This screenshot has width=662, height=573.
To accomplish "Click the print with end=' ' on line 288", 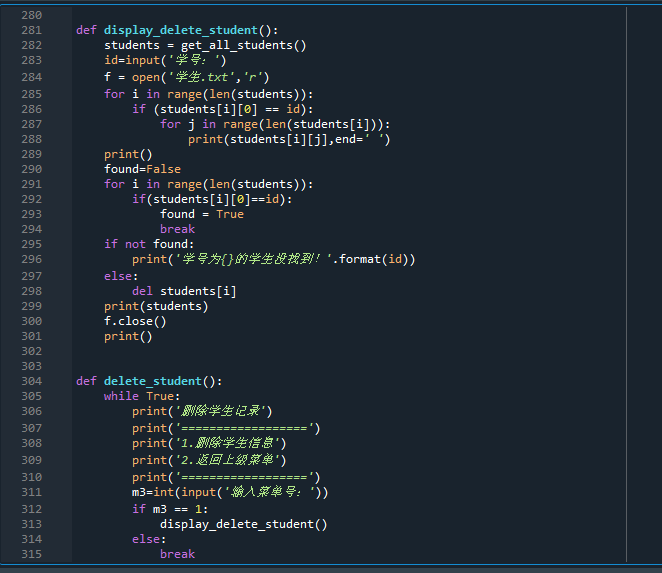I will [x=289, y=139].
